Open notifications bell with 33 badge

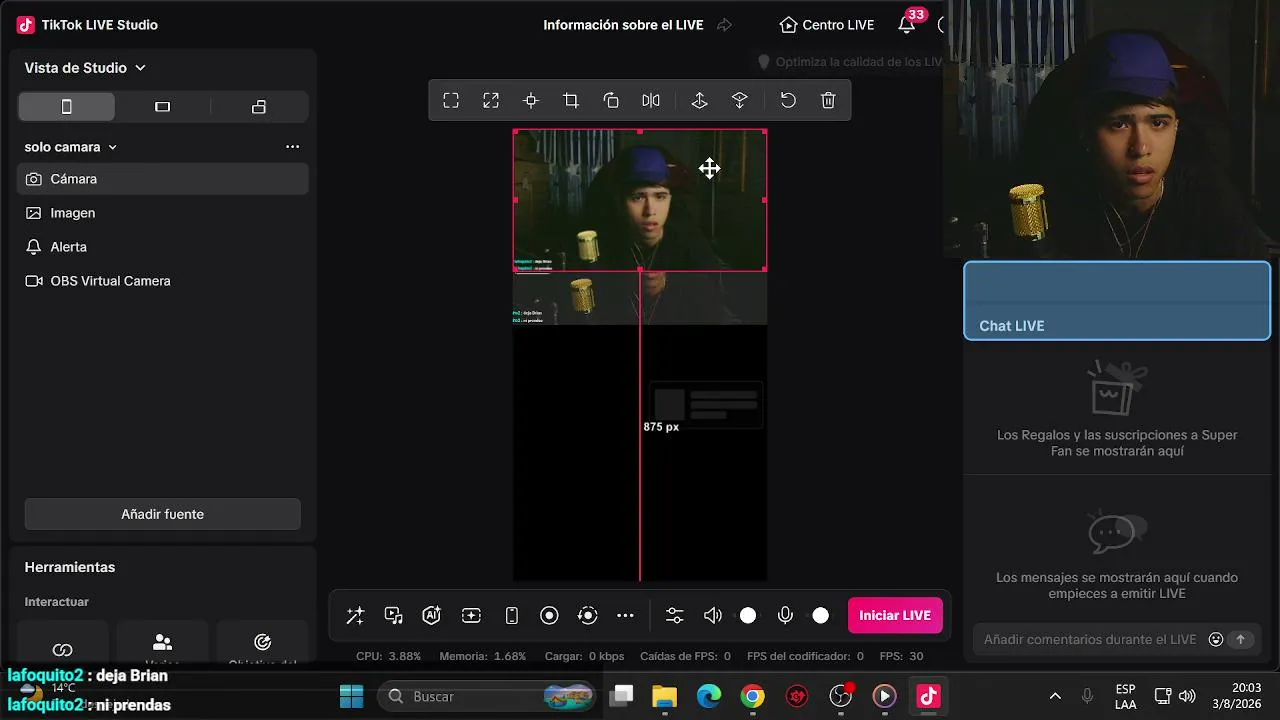click(907, 25)
